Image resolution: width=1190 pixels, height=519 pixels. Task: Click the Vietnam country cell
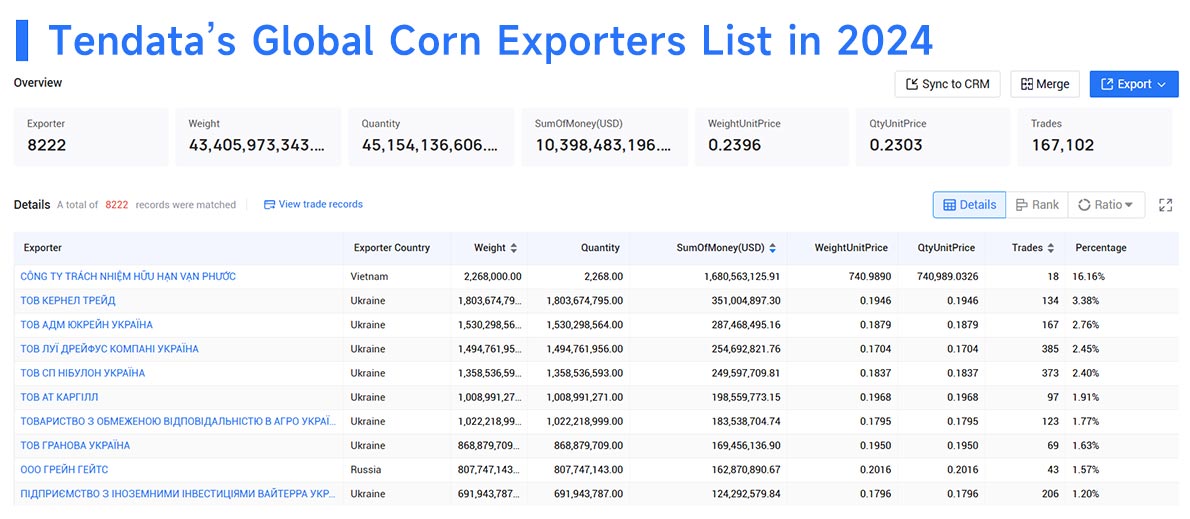[370, 276]
